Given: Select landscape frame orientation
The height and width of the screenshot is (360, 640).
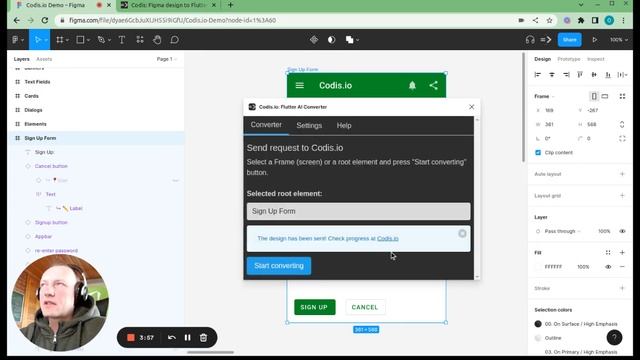Looking at the screenshot, I should [605, 96].
